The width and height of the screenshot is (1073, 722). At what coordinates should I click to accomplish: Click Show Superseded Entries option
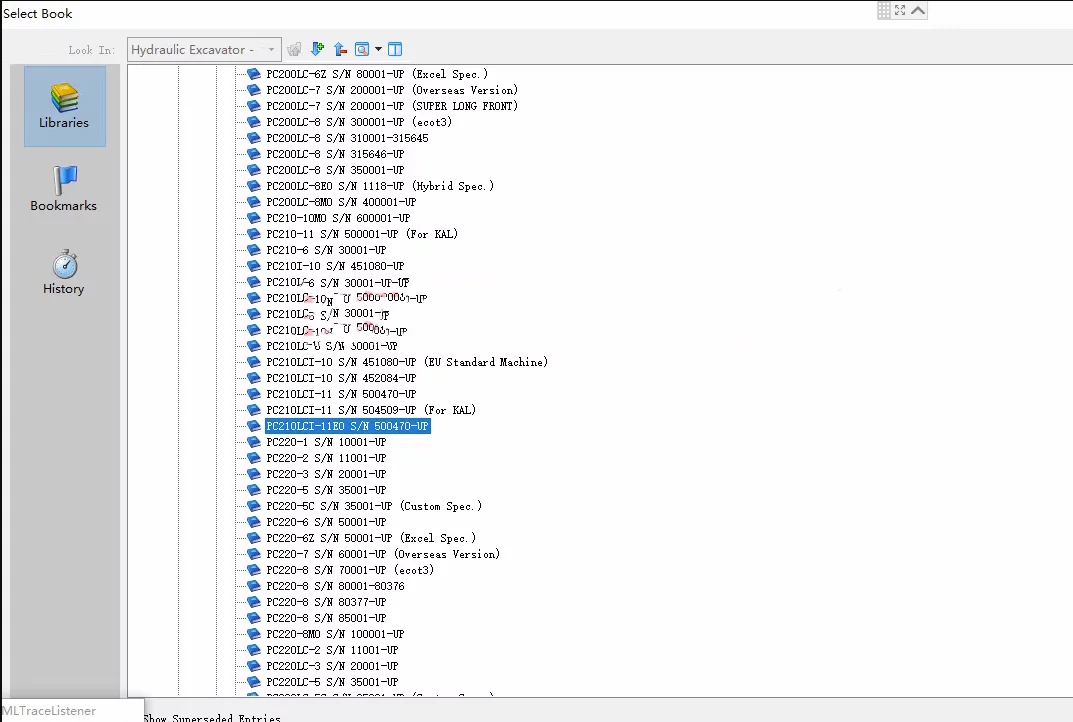click(x=211, y=717)
